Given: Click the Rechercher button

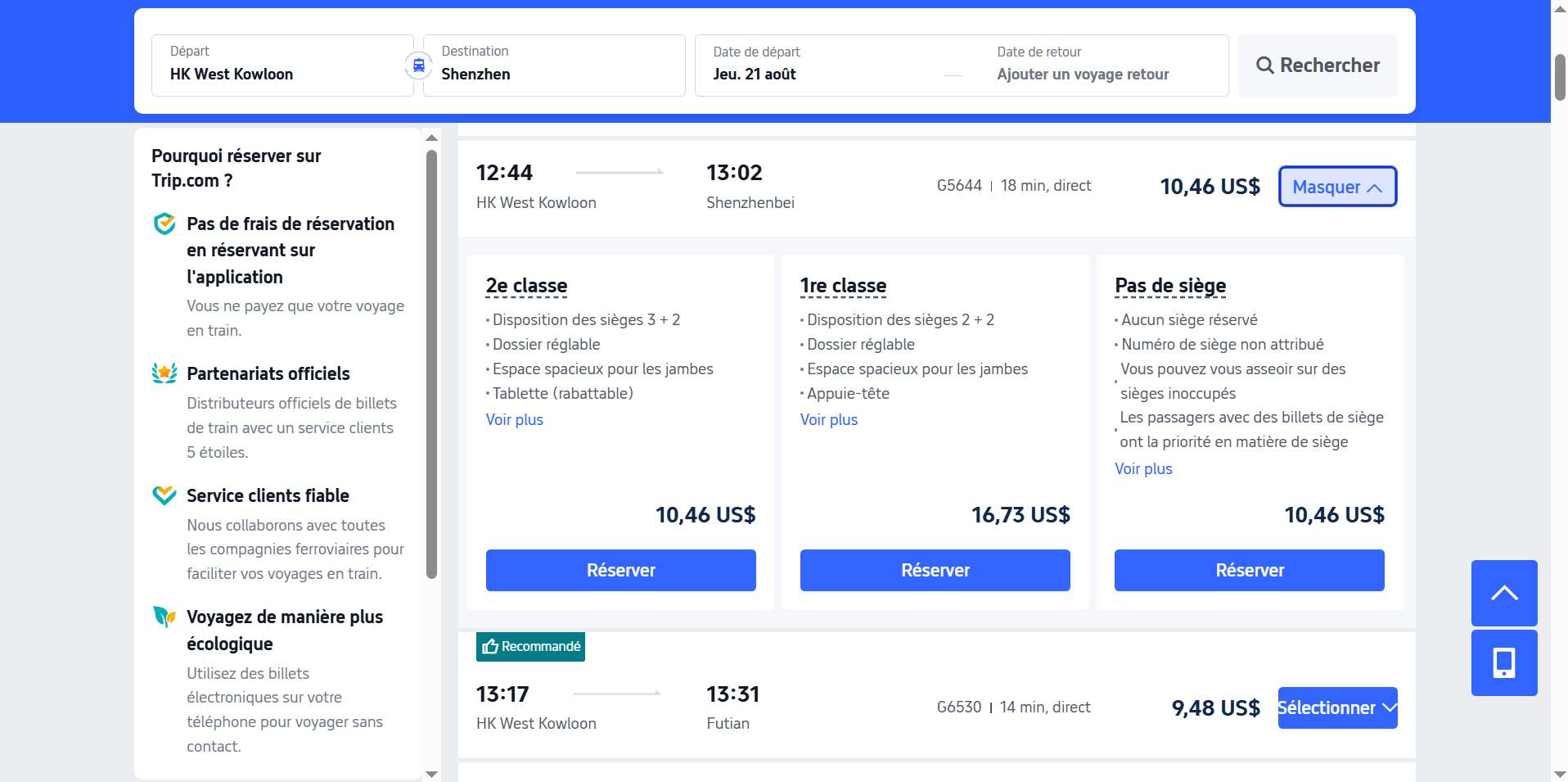Looking at the screenshot, I should pos(1318,66).
